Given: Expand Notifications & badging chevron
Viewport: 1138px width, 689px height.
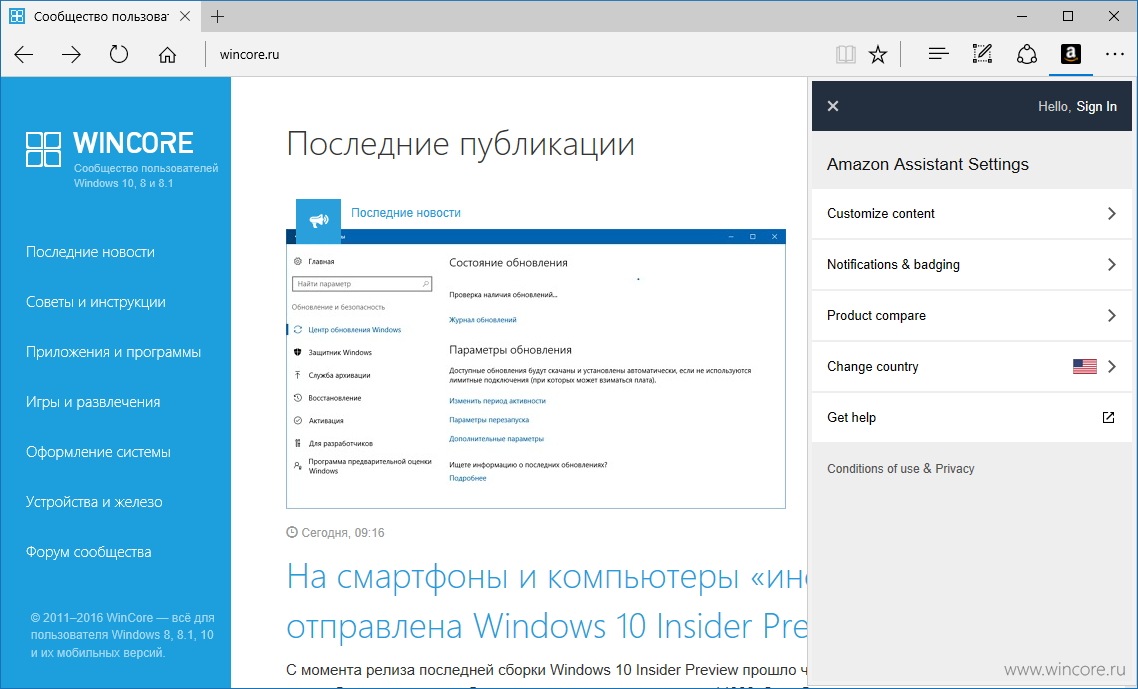Looking at the screenshot, I should click(1111, 264).
